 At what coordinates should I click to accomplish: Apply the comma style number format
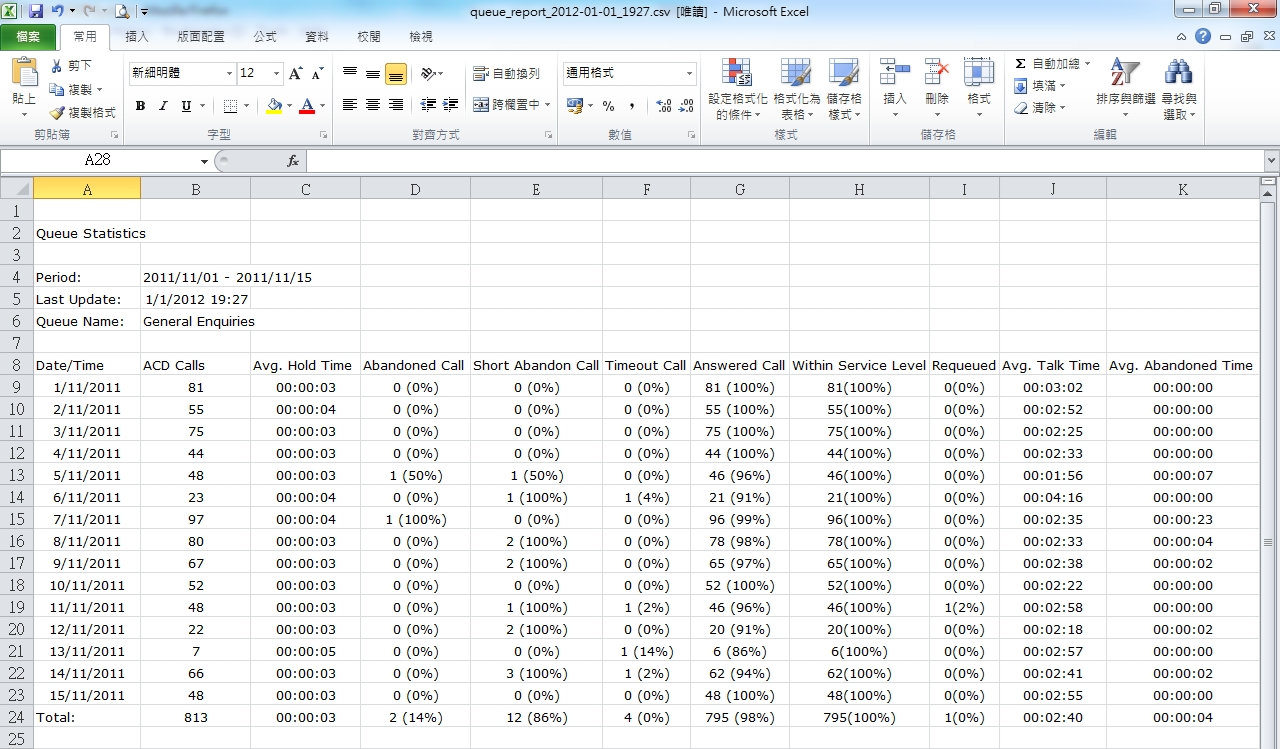coord(633,105)
